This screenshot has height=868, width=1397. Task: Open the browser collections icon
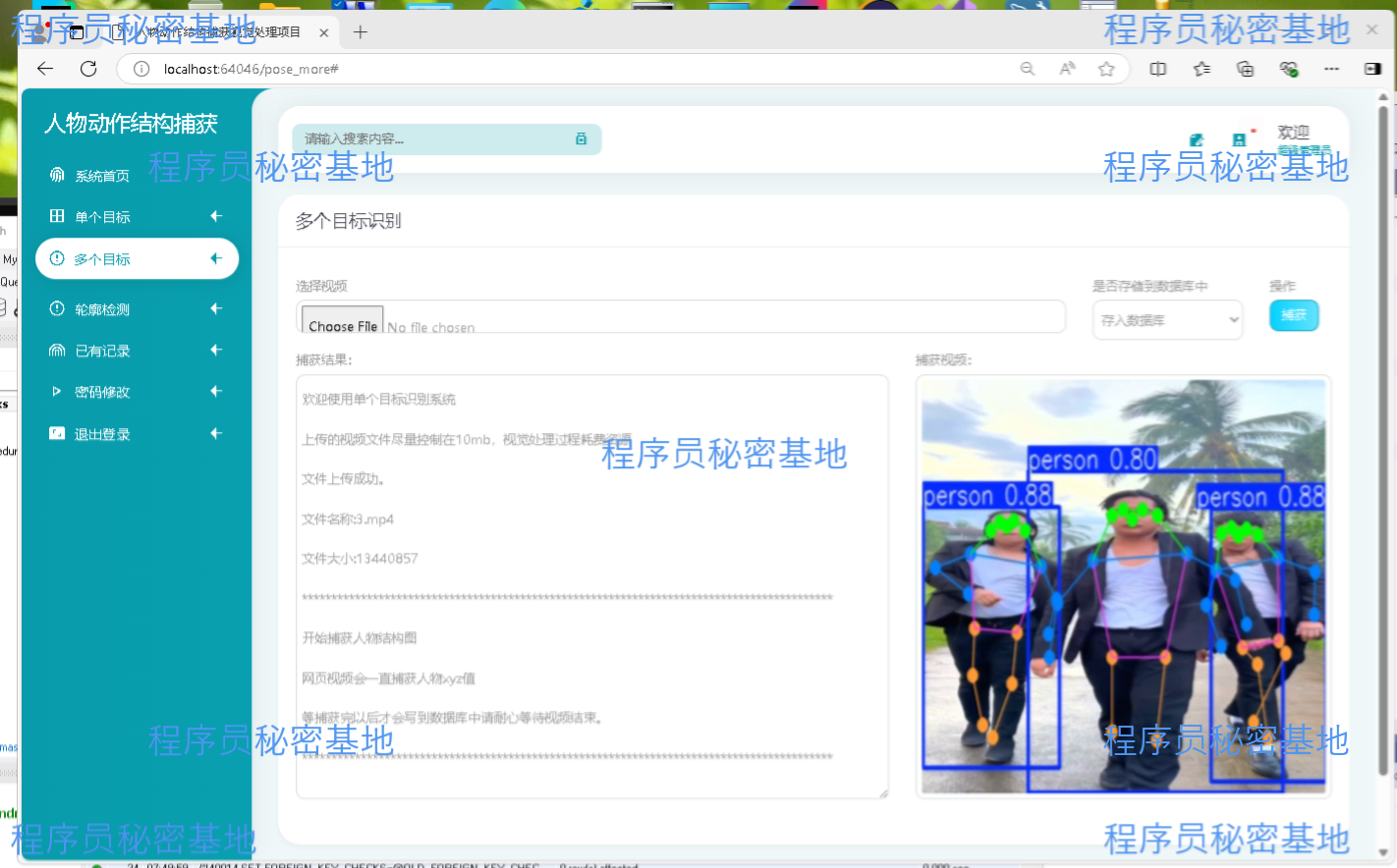click(1245, 69)
